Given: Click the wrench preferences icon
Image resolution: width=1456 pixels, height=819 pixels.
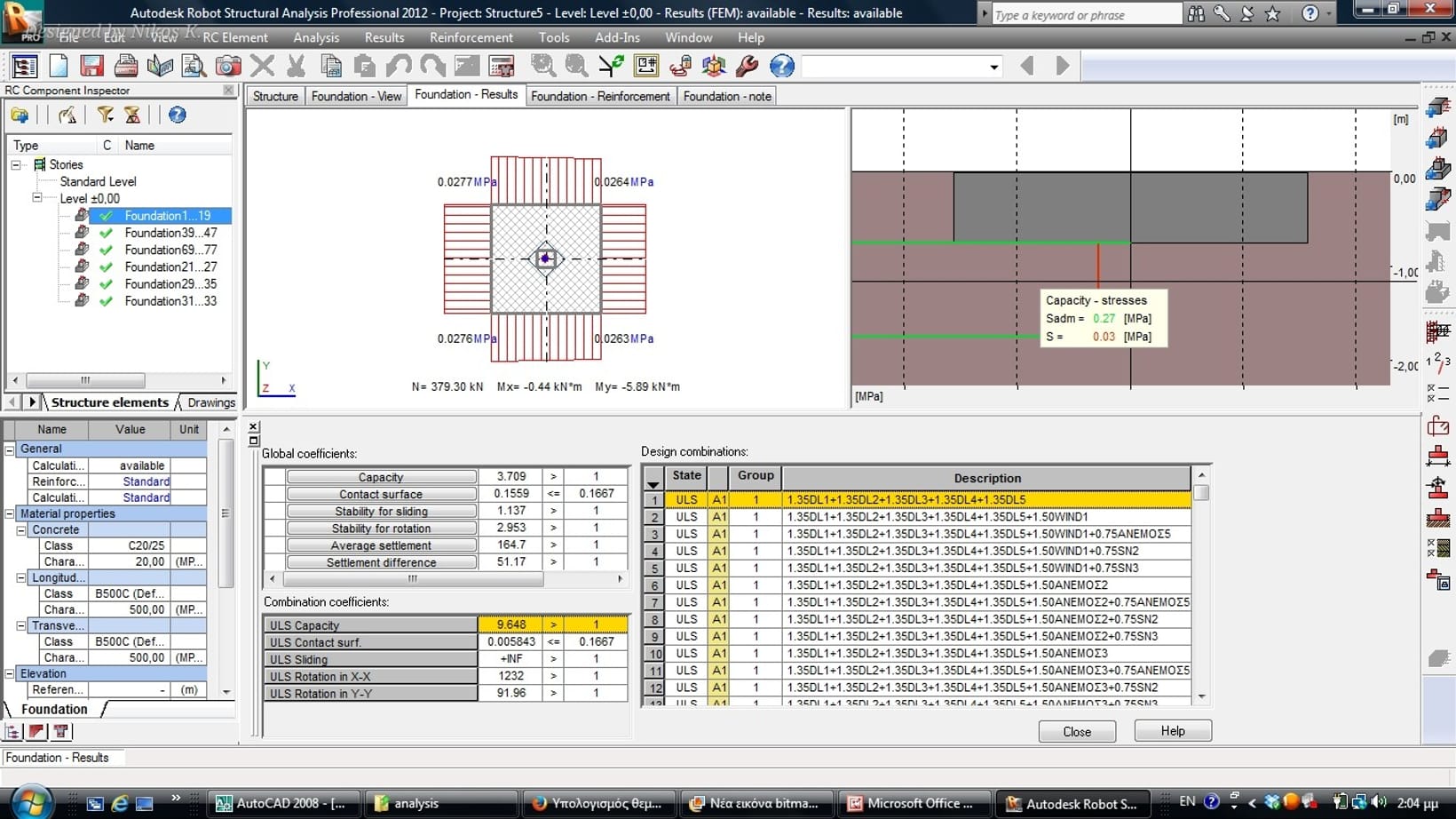Looking at the screenshot, I should [x=748, y=66].
